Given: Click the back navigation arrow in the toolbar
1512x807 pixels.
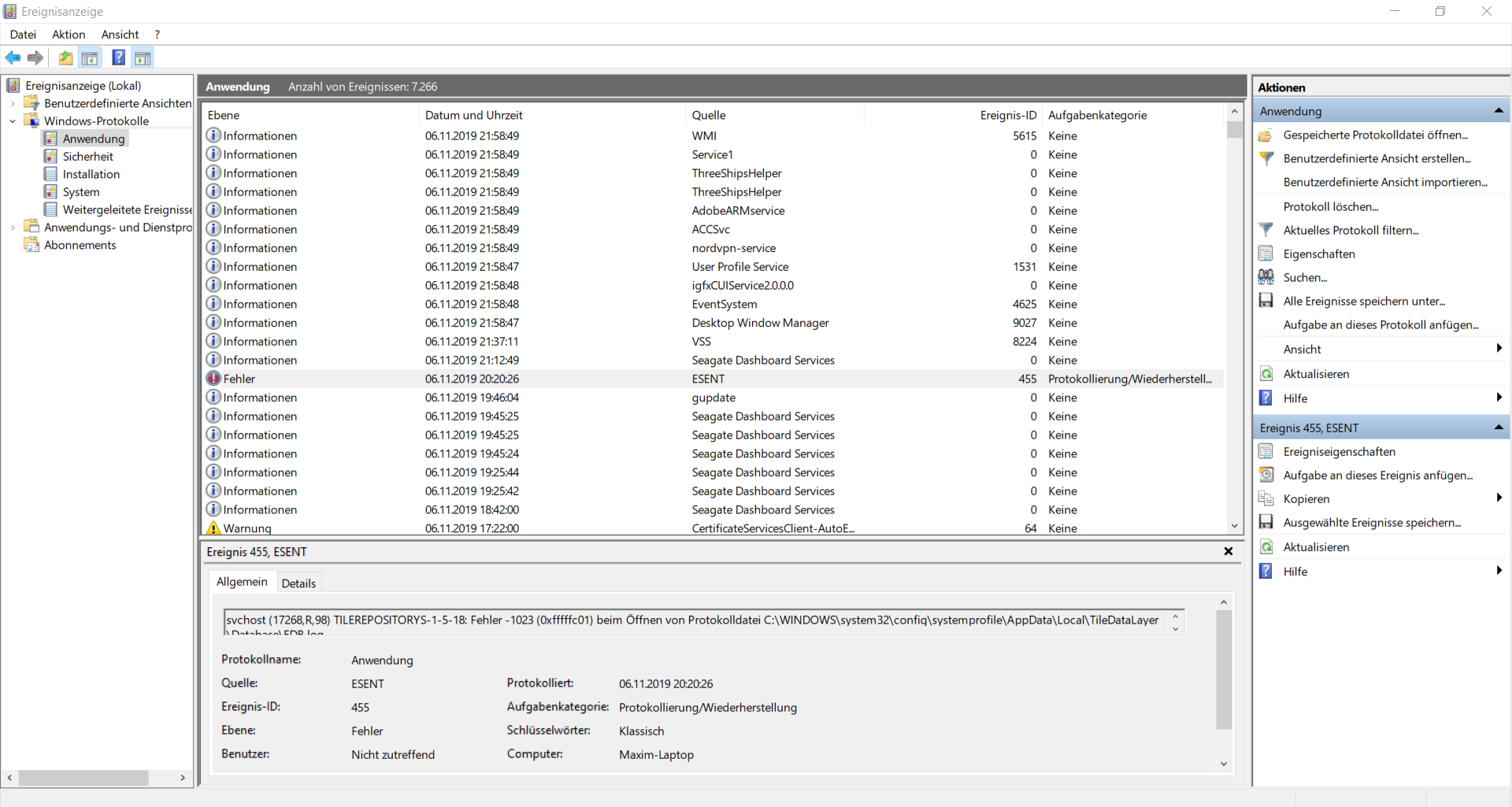Looking at the screenshot, I should [x=13, y=57].
